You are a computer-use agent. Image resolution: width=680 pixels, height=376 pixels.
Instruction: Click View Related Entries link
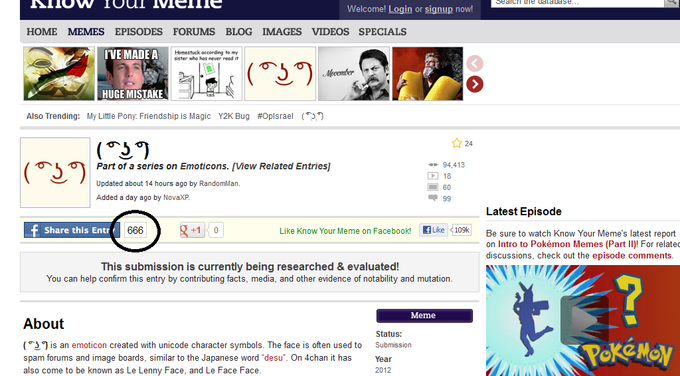[281, 166]
